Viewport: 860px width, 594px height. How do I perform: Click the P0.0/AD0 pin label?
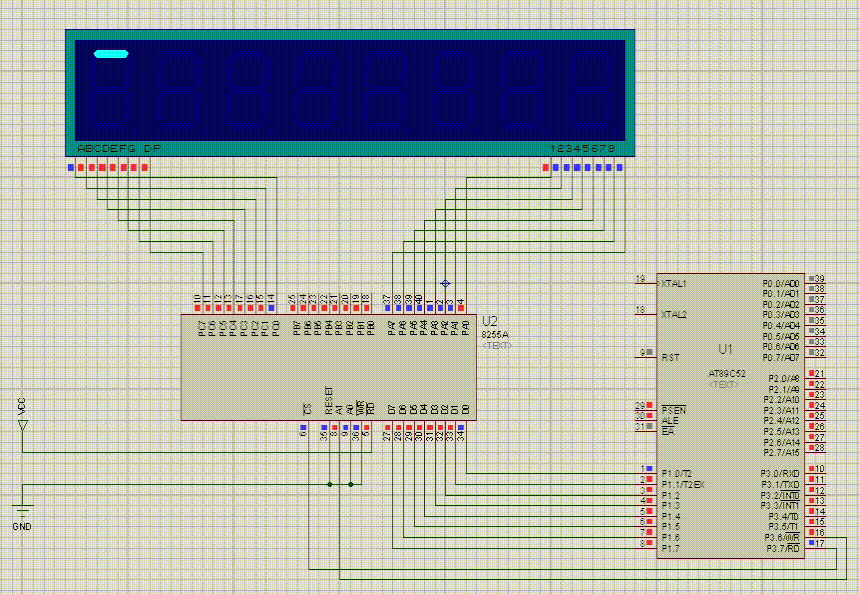(x=781, y=284)
